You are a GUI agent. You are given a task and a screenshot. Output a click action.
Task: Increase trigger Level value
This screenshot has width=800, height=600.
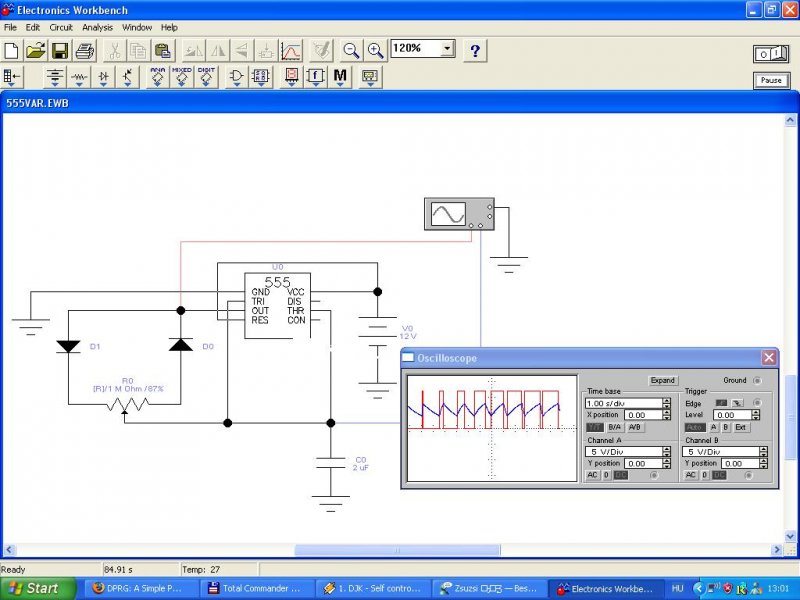point(756,412)
